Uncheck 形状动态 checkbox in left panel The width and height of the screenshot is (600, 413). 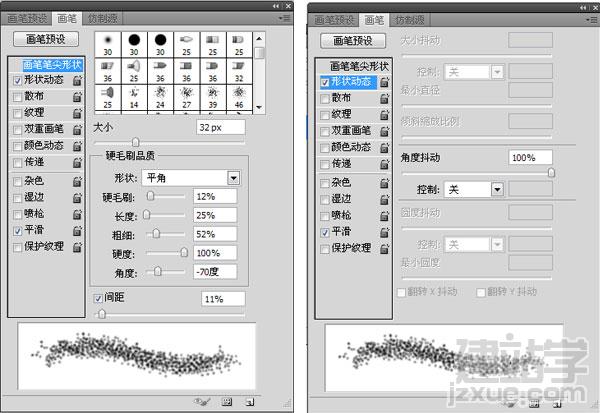click(x=18, y=80)
